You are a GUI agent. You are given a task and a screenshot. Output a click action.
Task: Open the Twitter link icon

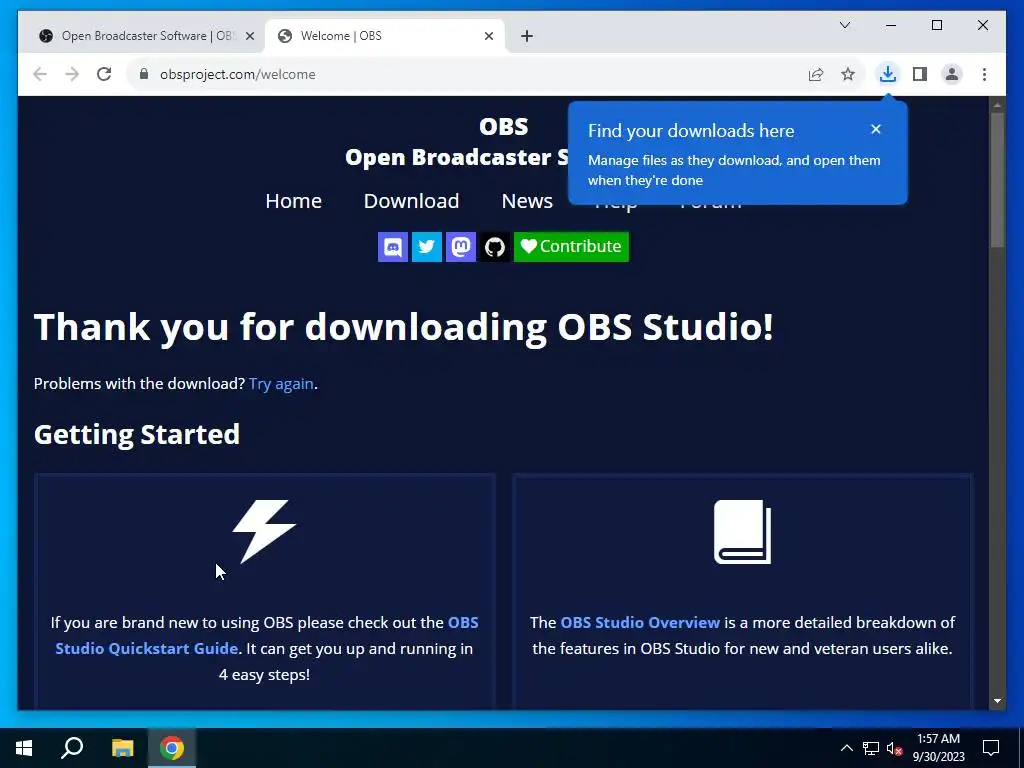(426, 247)
